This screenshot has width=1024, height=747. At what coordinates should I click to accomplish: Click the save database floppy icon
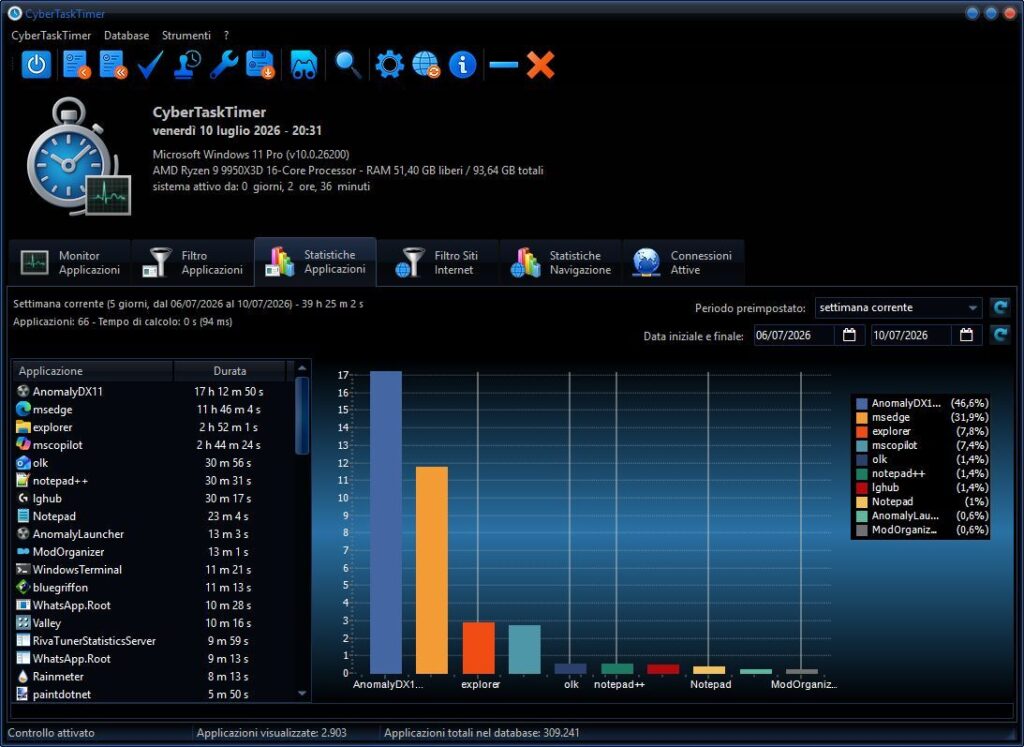(x=260, y=65)
